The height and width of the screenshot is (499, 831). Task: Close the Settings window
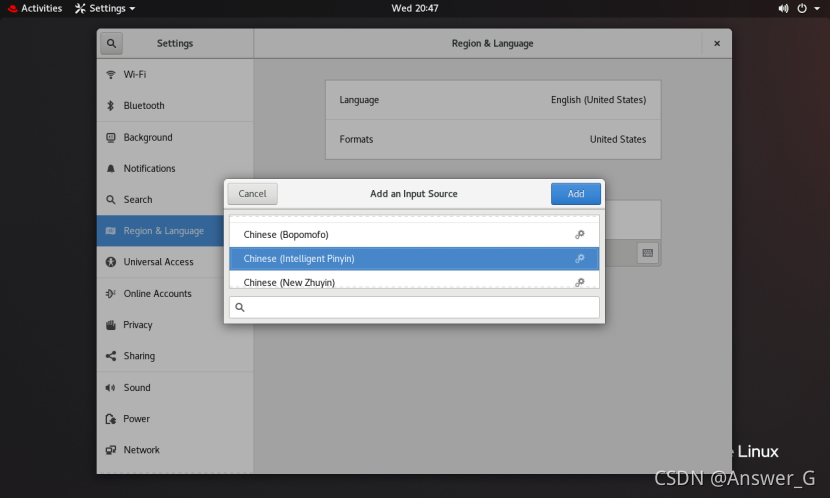coord(717,43)
